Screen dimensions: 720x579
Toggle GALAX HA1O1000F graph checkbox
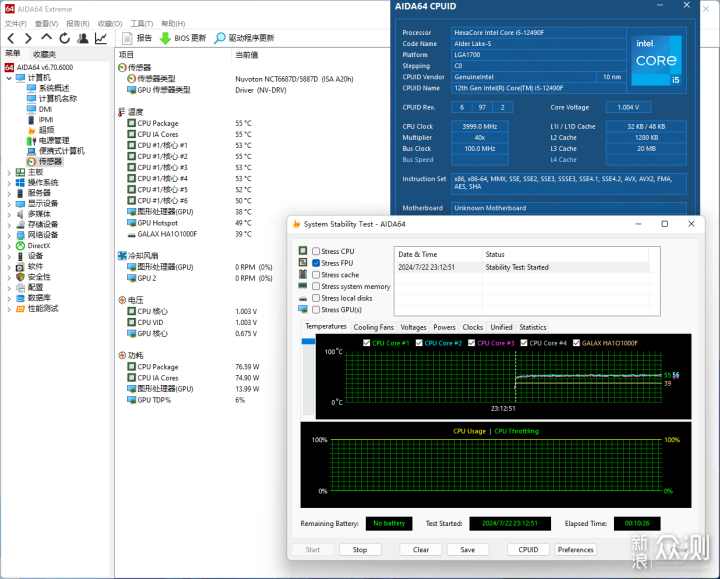(x=577, y=343)
